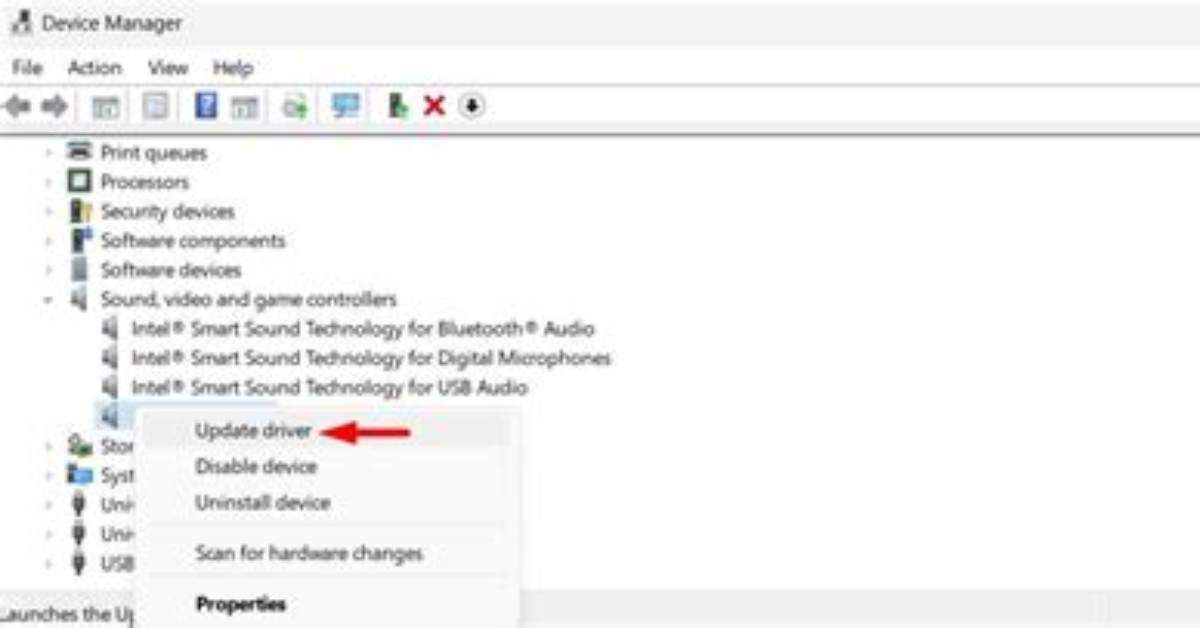This screenshot has width=1200, height=628.
Task: Open the View menu
Action: coord(168,68)
